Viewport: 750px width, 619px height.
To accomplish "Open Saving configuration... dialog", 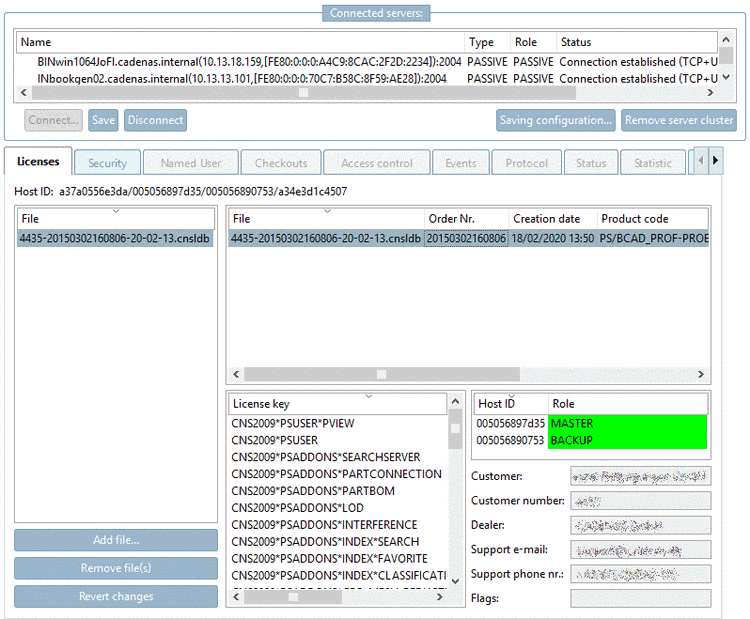I will click(556, 120).
